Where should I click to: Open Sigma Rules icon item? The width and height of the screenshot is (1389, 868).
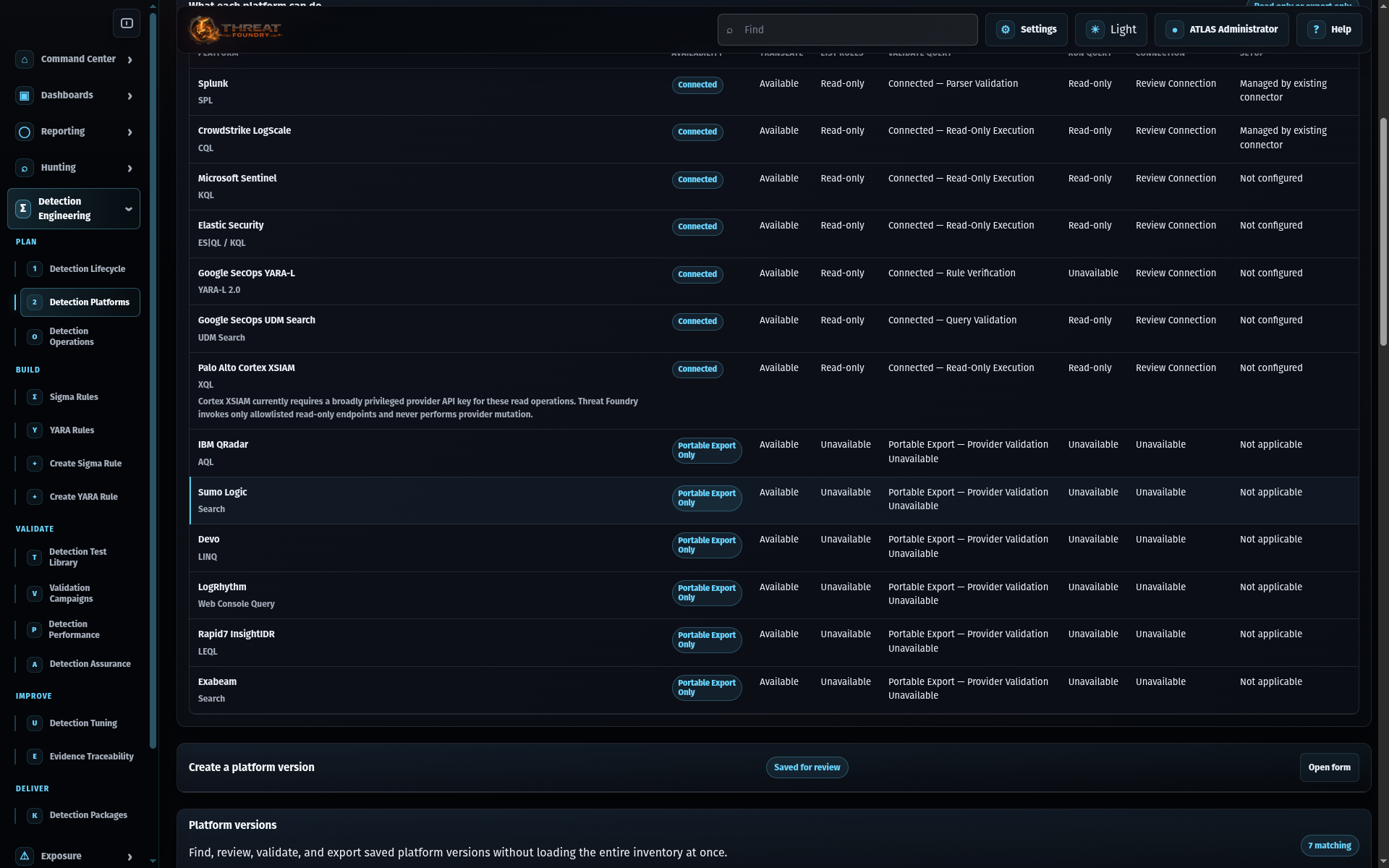(35, 397)
